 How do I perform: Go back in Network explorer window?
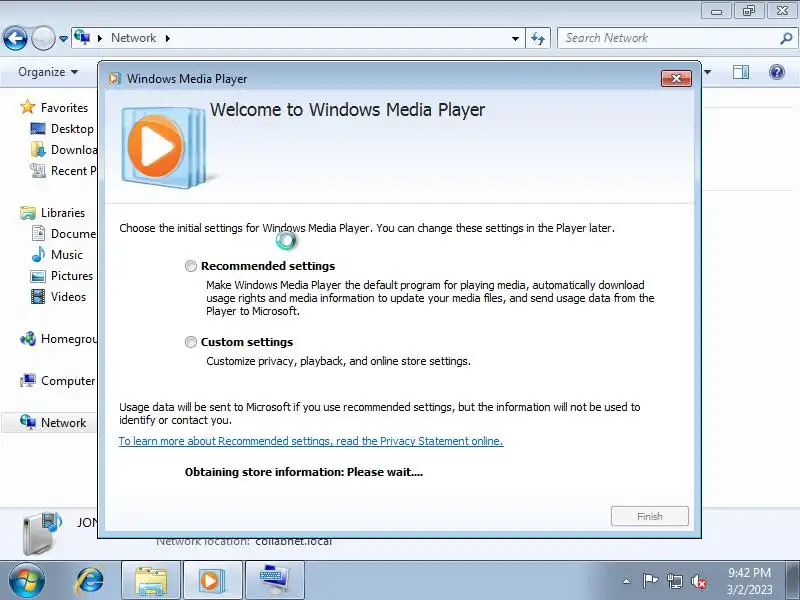15,38
